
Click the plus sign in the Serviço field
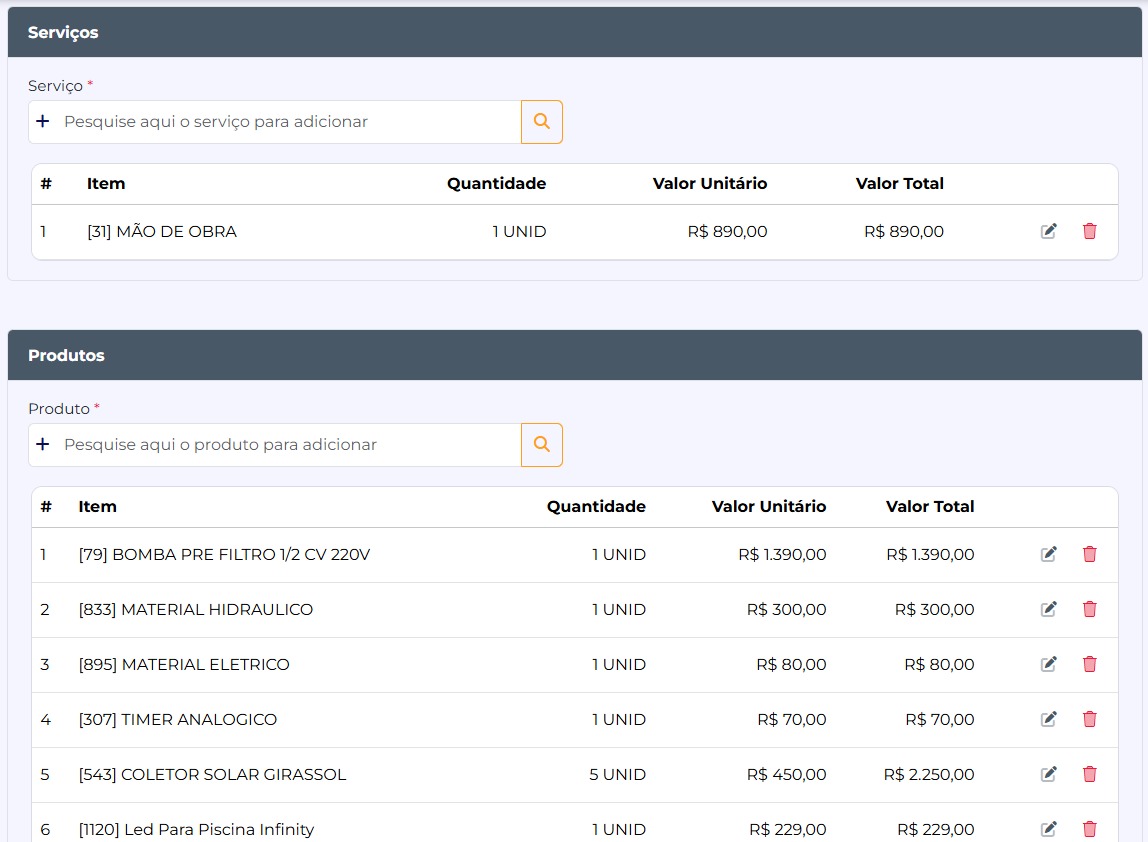tap(42, 122)
